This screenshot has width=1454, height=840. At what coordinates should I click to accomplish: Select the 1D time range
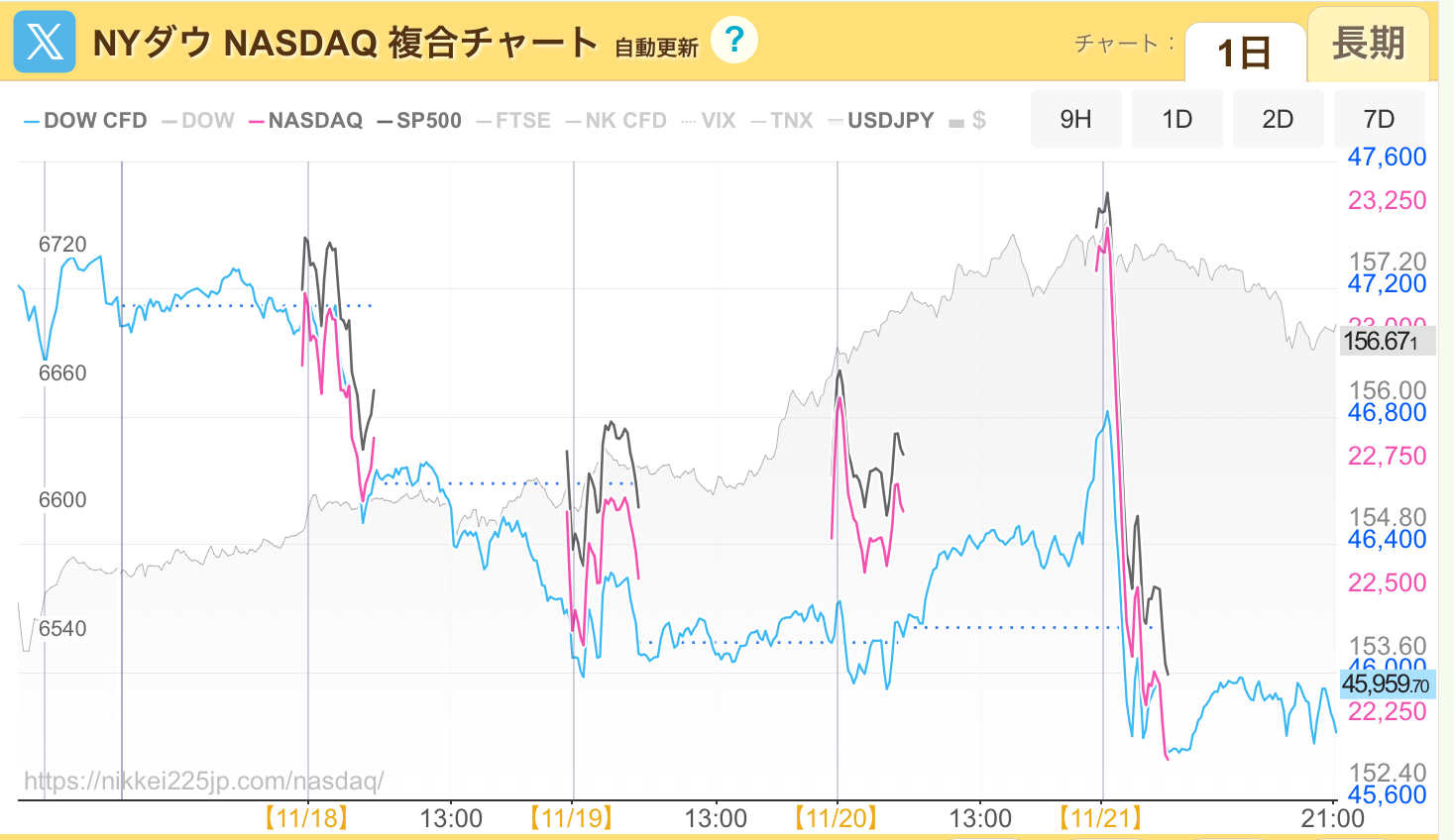tap(1176, 120)
